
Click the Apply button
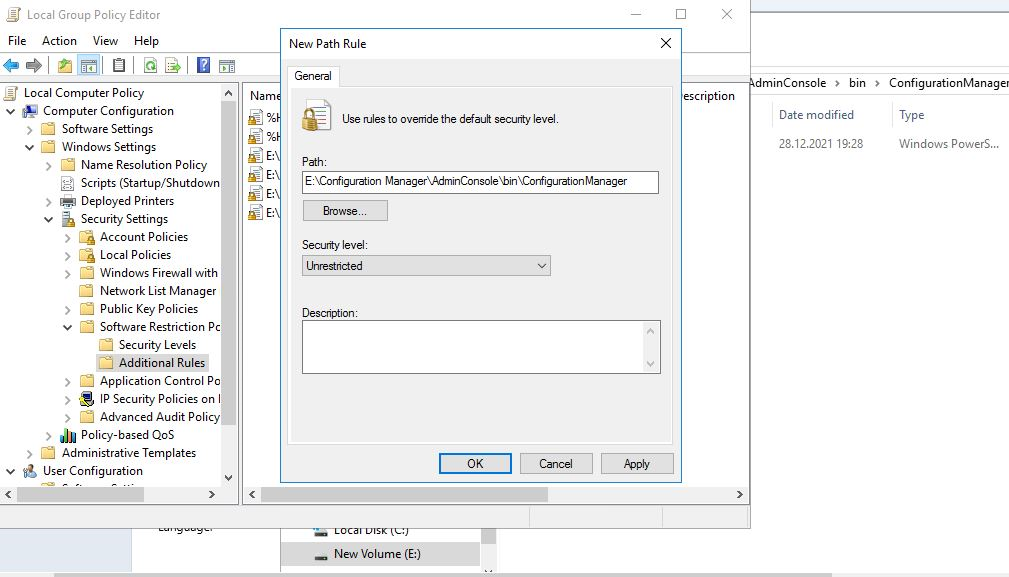click(x=637, y=464)
